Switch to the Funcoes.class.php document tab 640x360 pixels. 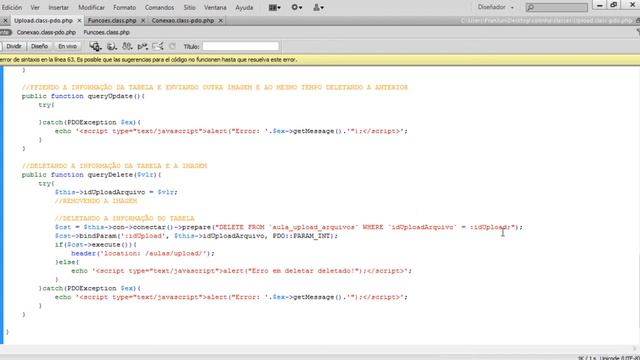point(112,20)
